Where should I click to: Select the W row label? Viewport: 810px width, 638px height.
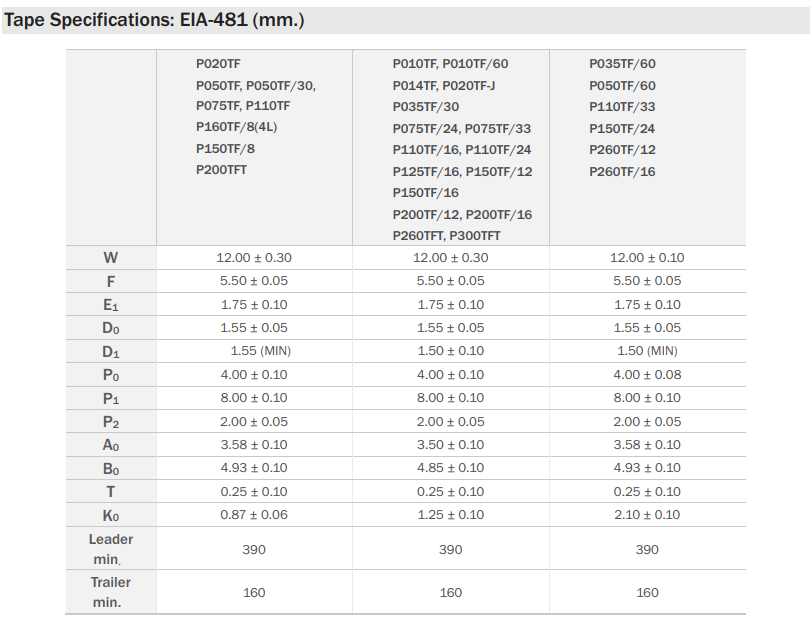click(x=110, y=258)
